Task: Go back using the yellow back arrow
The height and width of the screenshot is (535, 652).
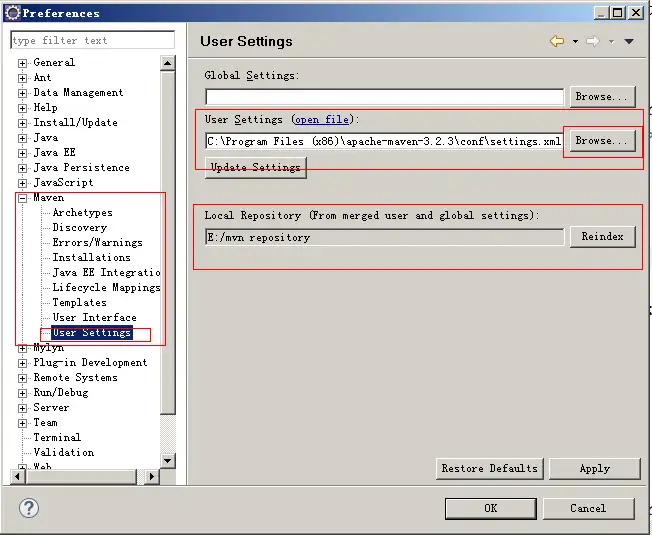Action: click(x=557, y=41)
